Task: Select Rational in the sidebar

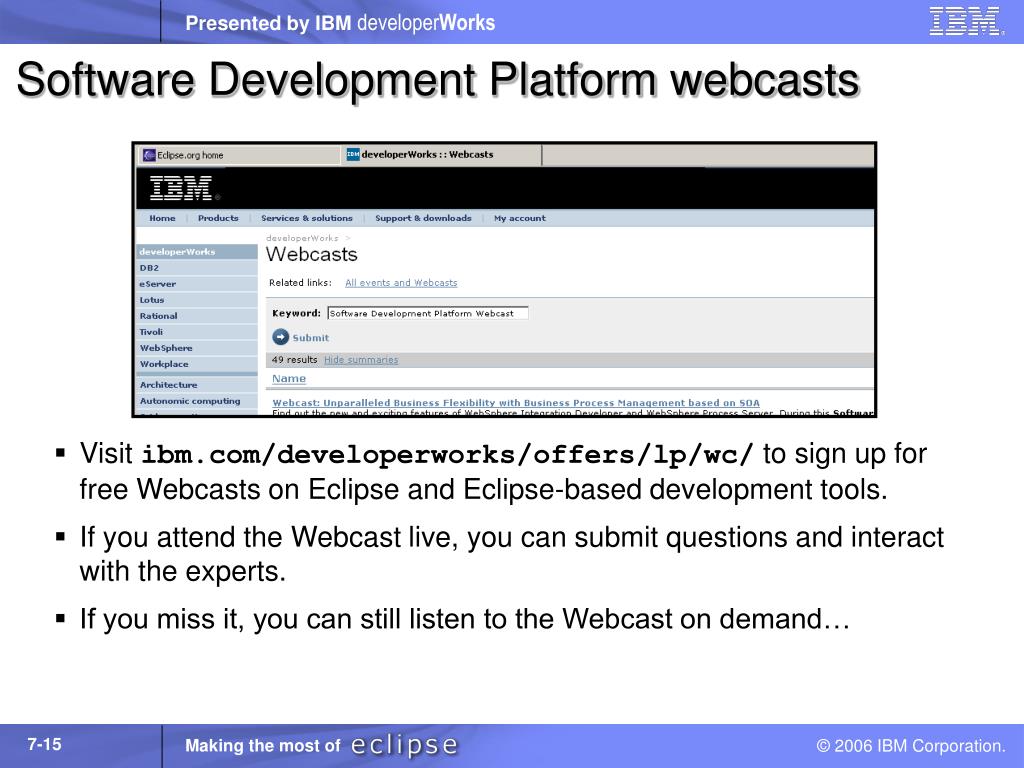Action: click(197, 316)
